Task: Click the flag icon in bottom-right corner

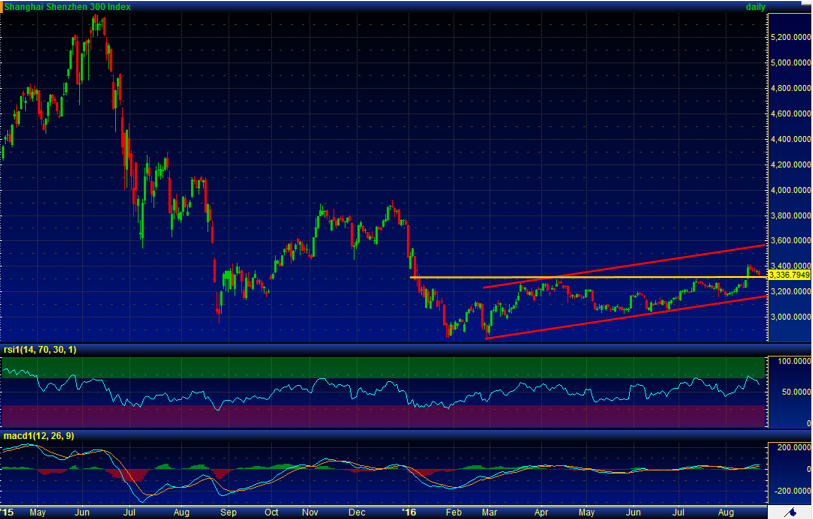Action: click(789, 511)
